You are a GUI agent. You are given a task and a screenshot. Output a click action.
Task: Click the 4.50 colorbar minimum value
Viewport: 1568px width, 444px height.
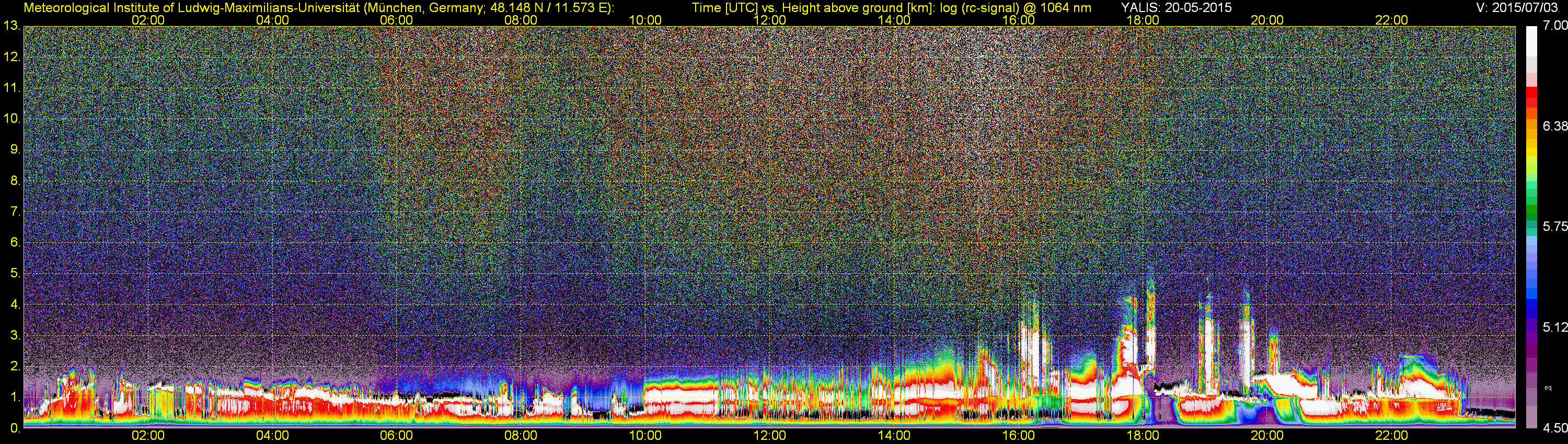click(x=1554, y=428)
